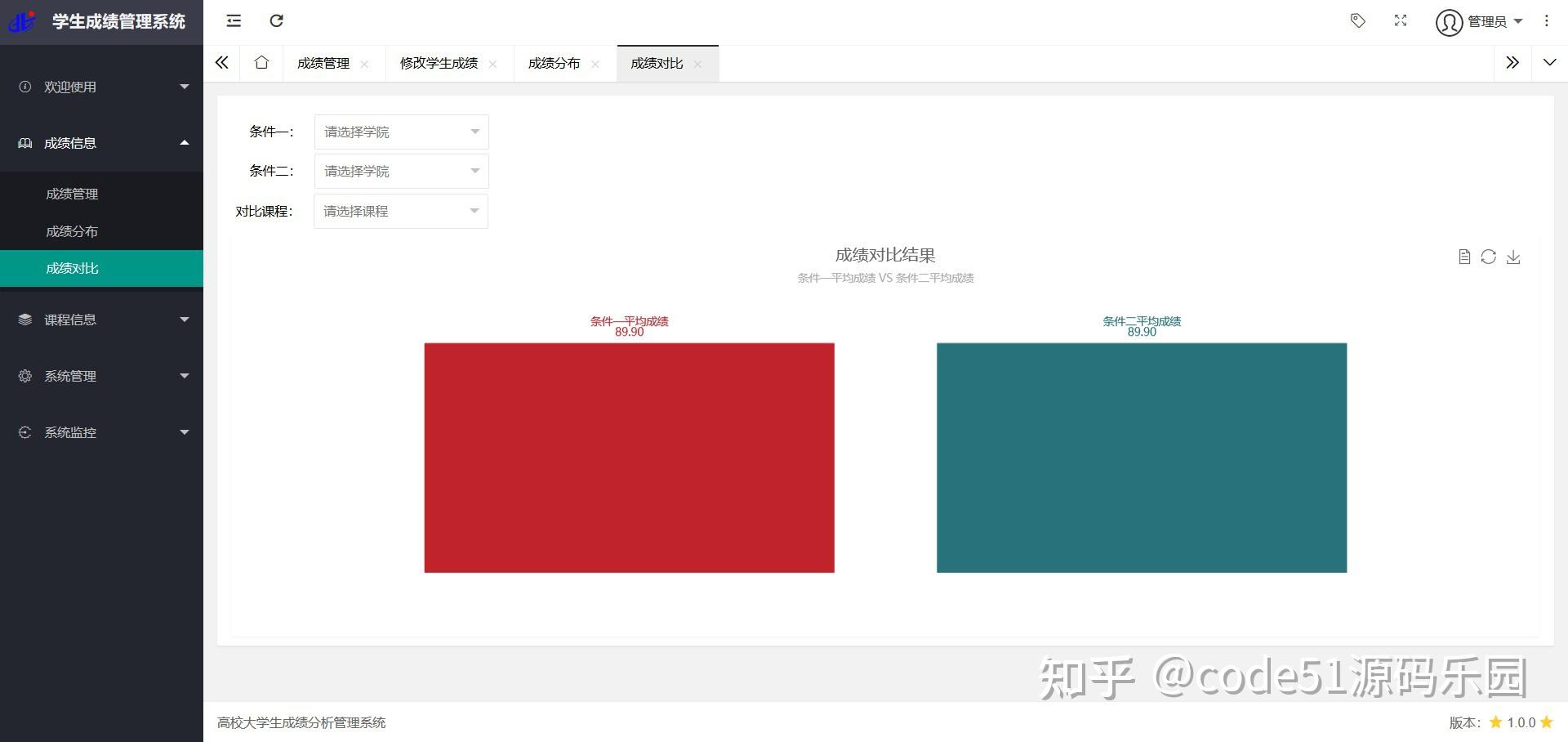The image size is (1568, 742).
Task: Click the version star rating control
Action: (1519, 722)
